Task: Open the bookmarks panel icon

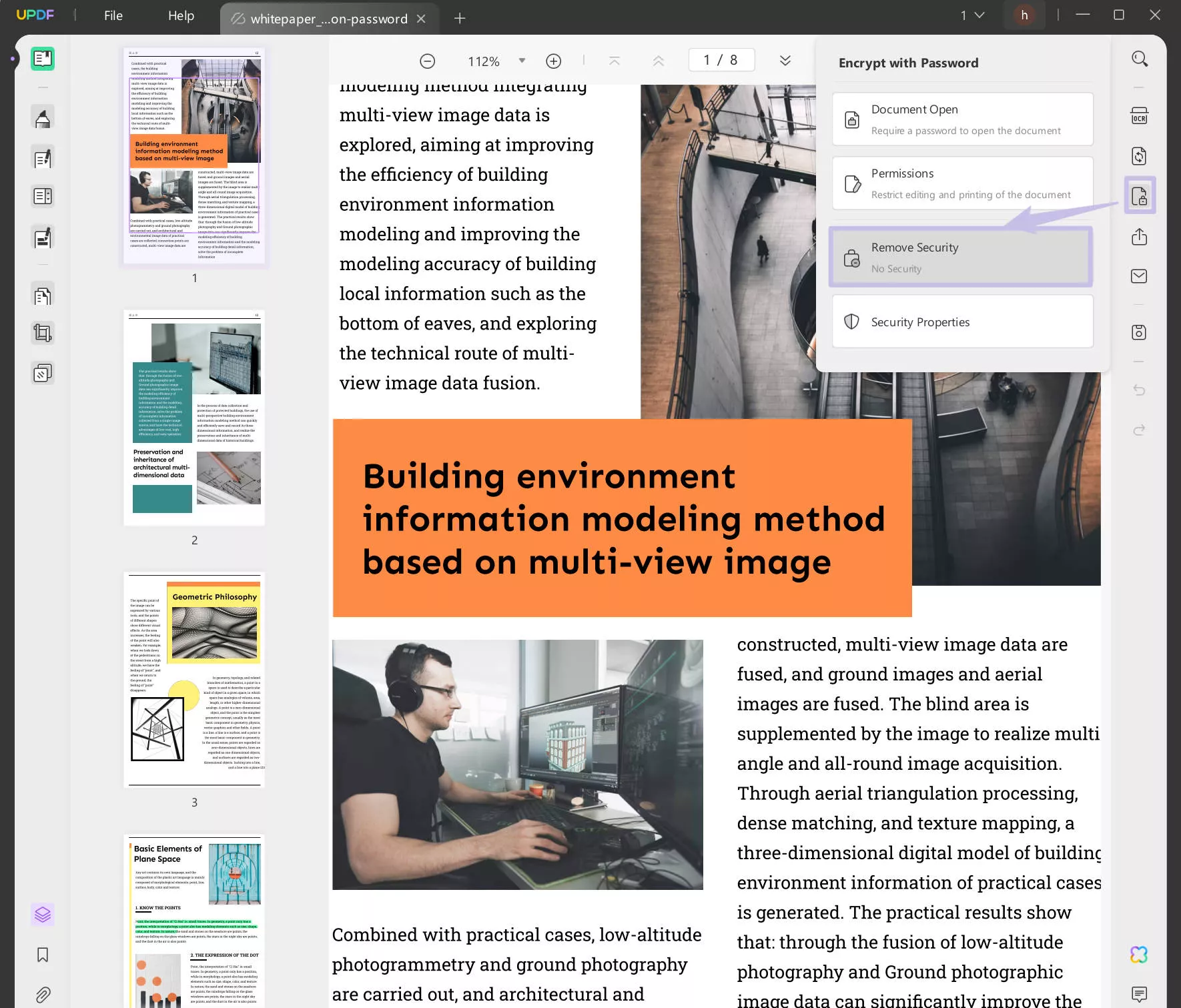Action: point(43,955)
